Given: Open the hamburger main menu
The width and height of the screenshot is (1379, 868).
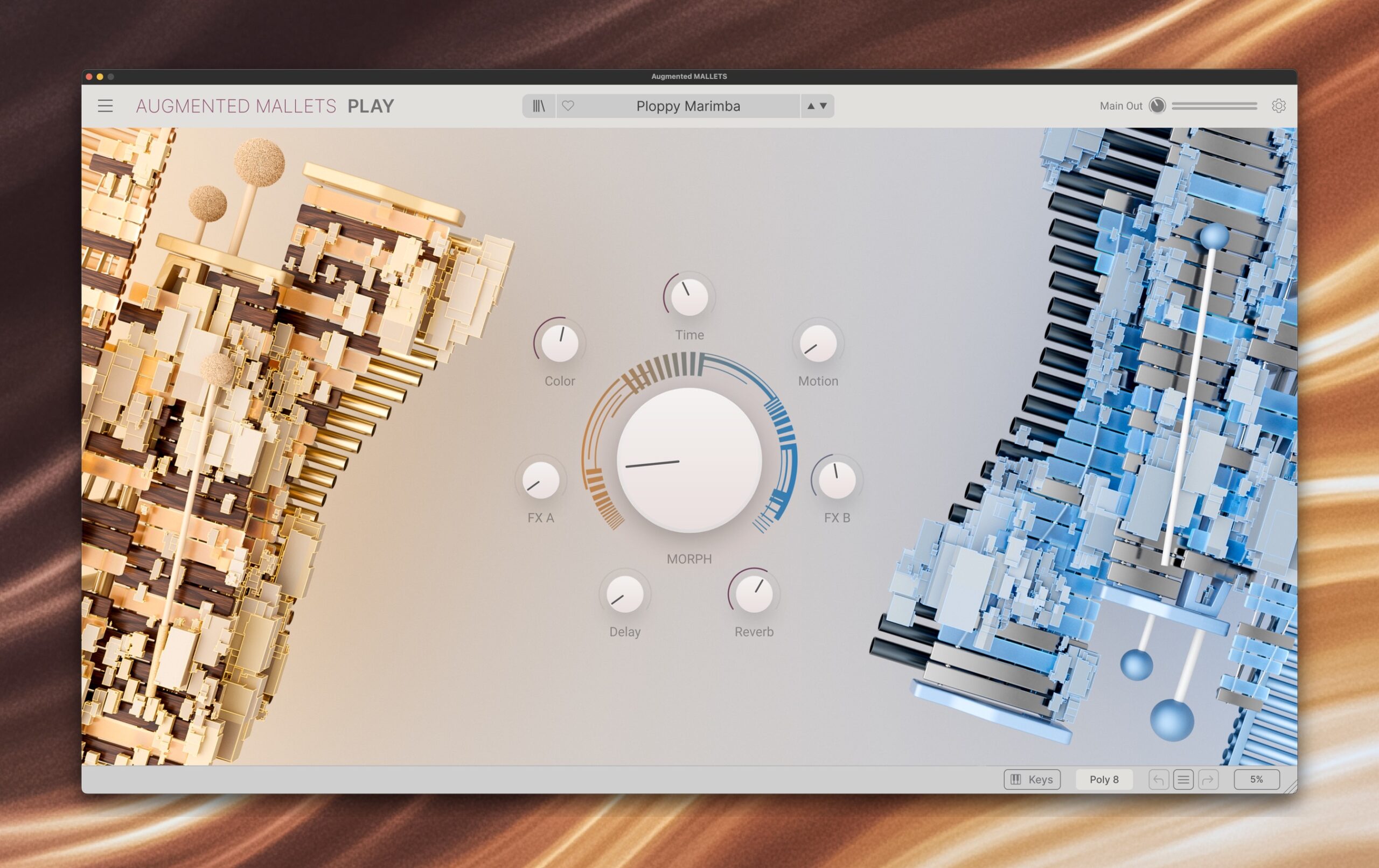Looking at the screenshot, I should [x=105, y=106].
